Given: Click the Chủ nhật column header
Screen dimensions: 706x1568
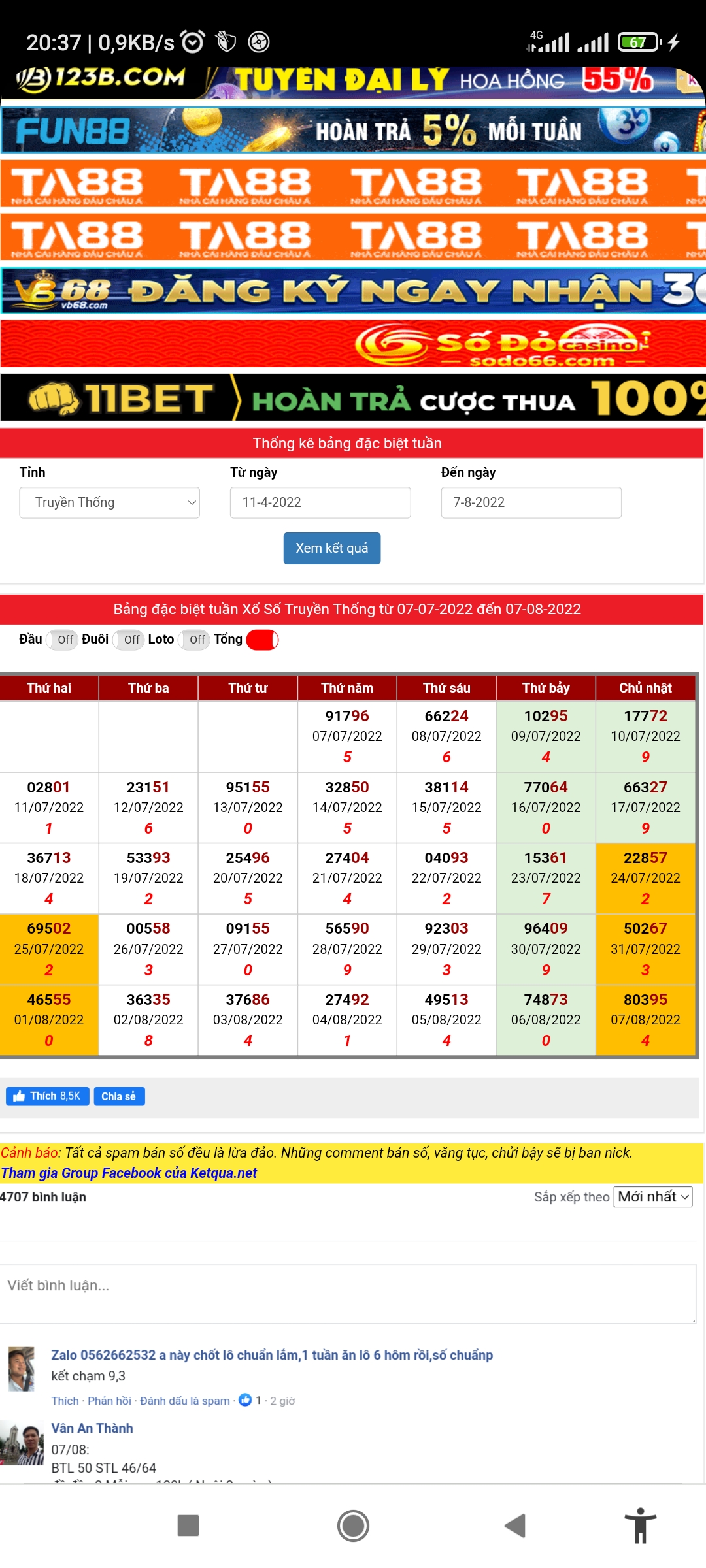Looking at the screenshot, I should pyautogui.click(x=645, y=688).
